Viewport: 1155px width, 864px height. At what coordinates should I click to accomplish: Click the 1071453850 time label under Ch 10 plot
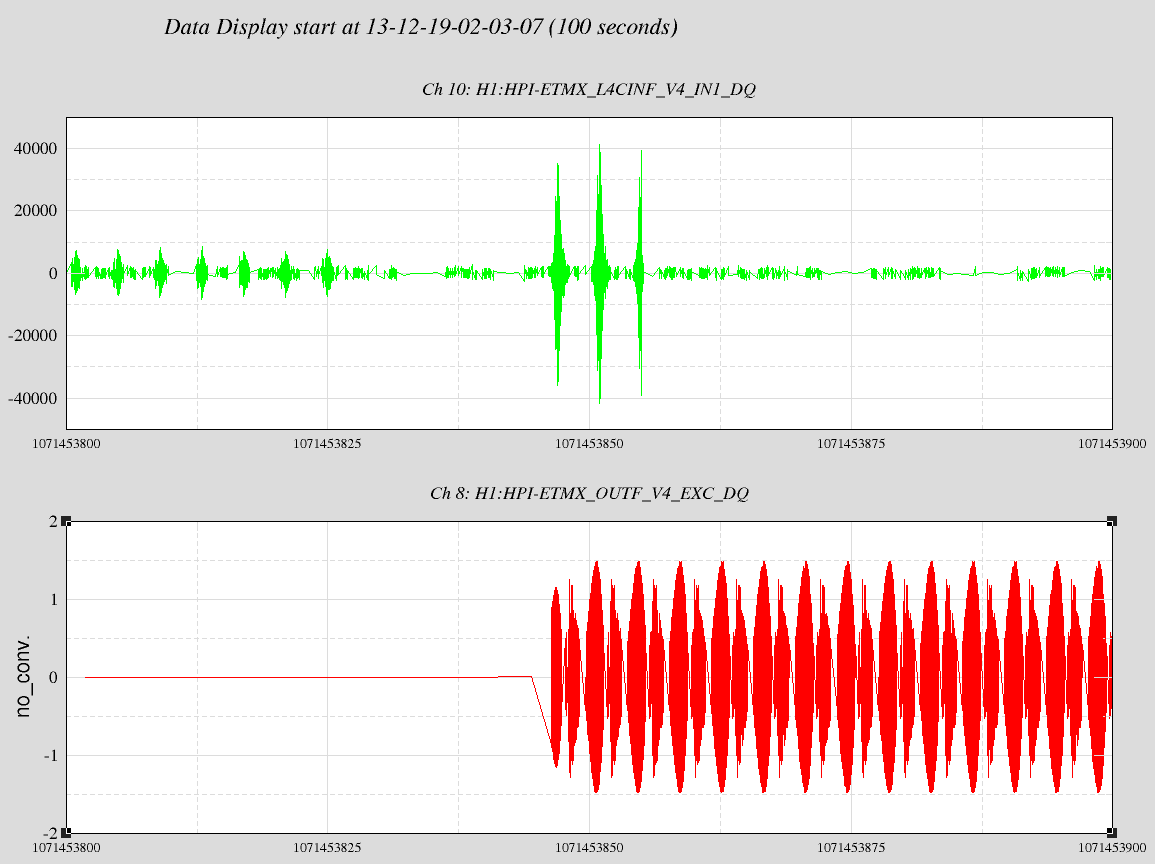point(589,443)
